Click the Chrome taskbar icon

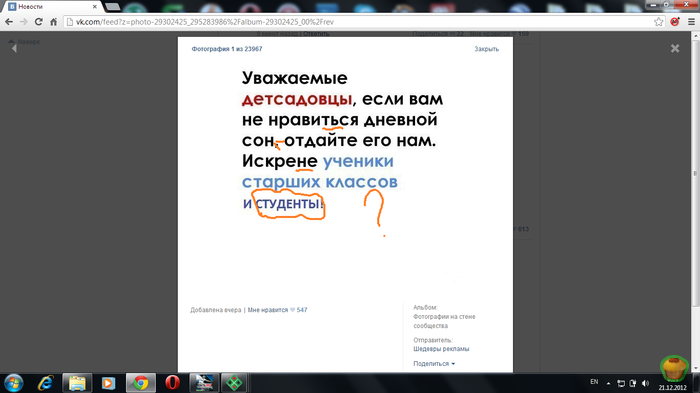[x=141, y=383]
